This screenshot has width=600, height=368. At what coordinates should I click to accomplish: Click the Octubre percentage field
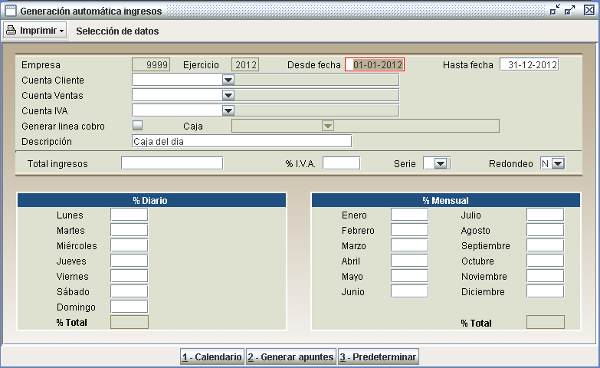point(545,261)
